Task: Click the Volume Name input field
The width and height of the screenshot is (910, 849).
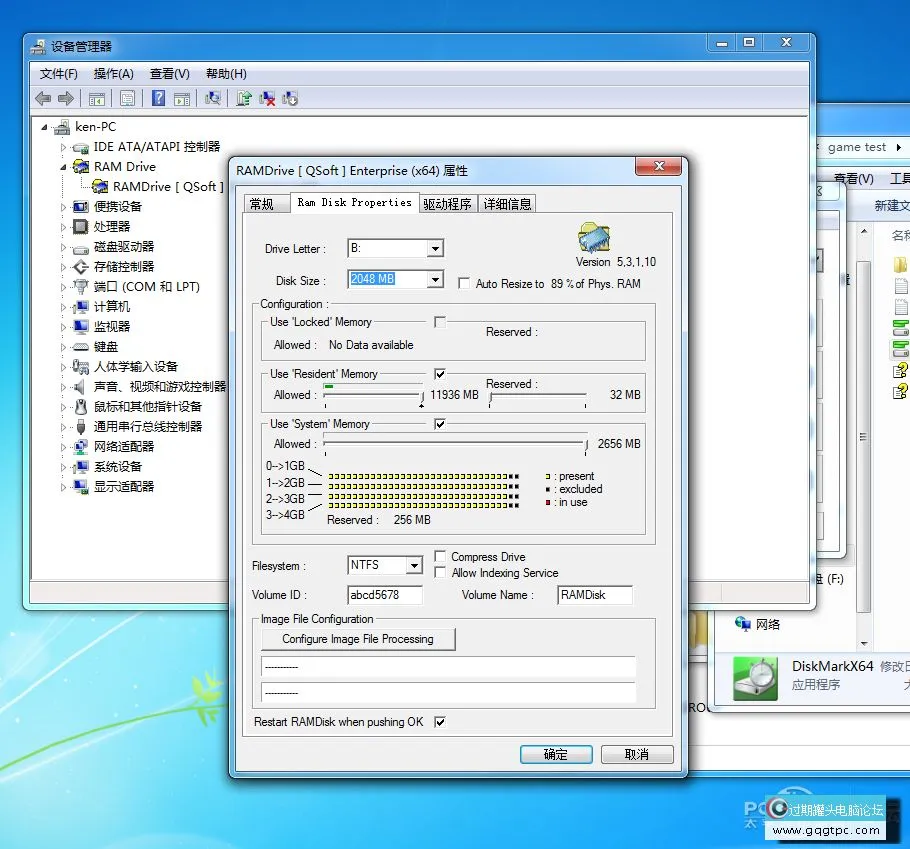Action: click(x=595, y=595)
